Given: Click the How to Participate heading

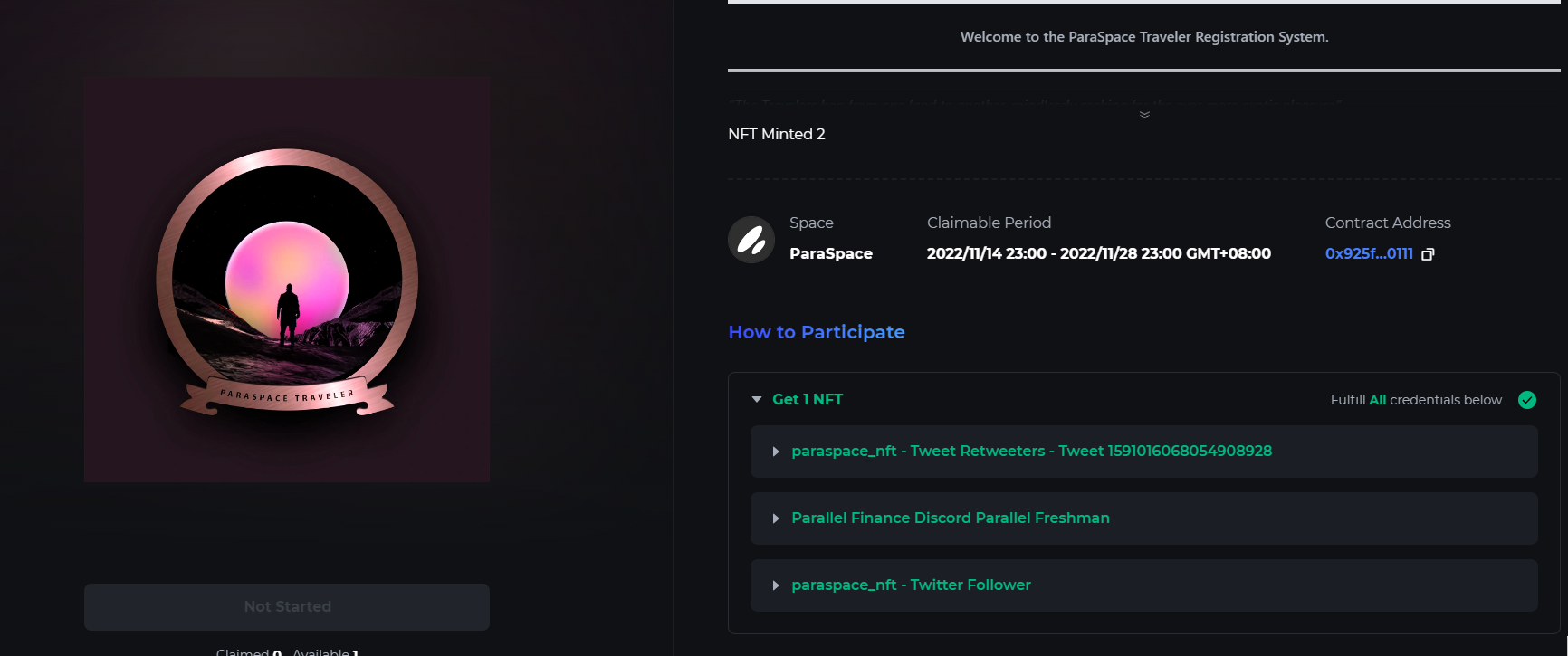Looking at the screenshot, I should pyautogui.click(x=816, y=332).
